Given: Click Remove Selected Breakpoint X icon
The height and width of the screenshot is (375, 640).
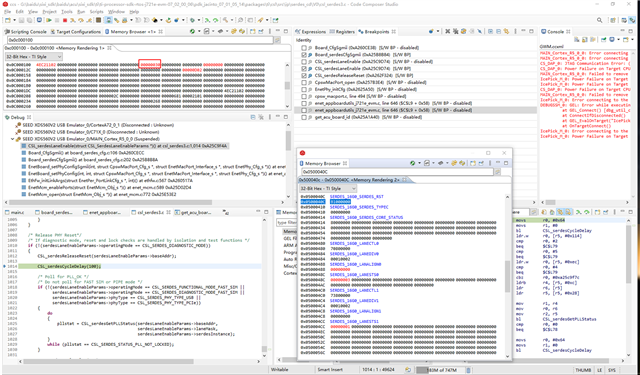Looking at the screenshot, I should 447,31.
